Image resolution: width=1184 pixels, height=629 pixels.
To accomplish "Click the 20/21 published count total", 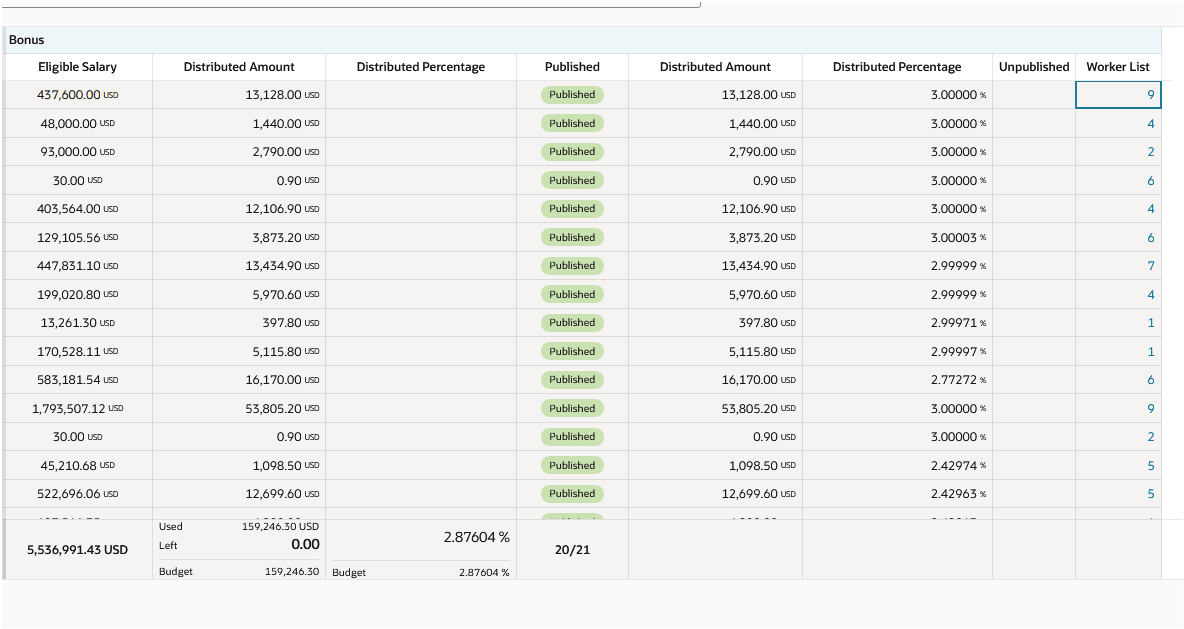I will click(x=572, y=550).
